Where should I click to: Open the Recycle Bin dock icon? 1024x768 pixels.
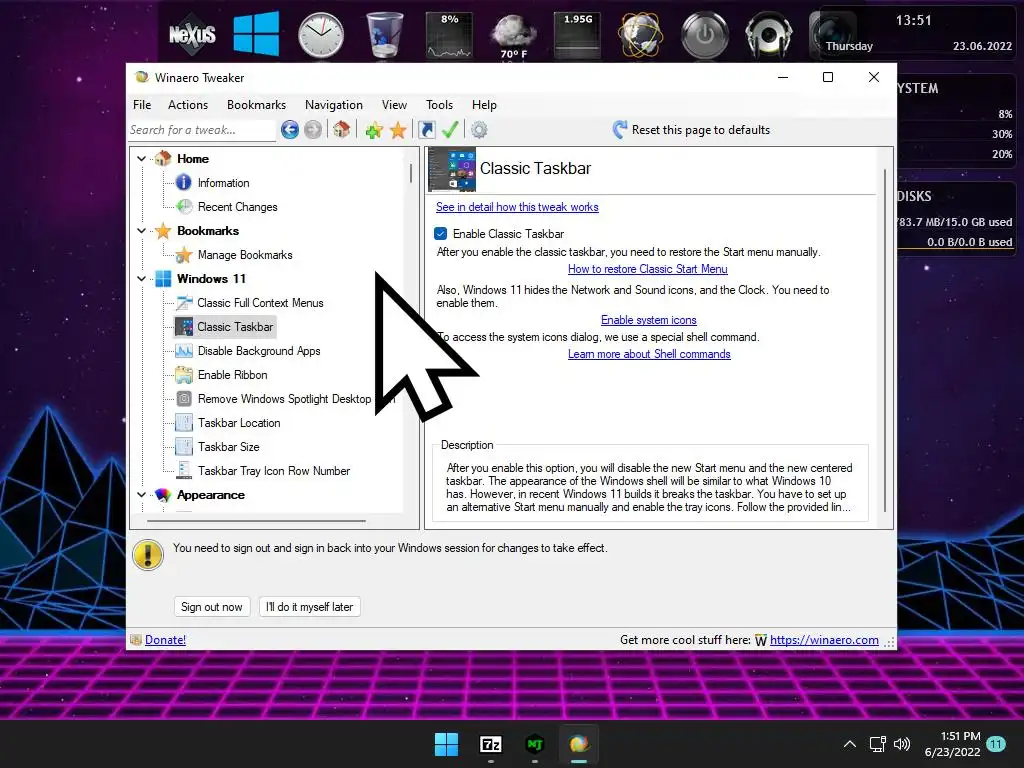pyautogui.click(x=385, y=35)
